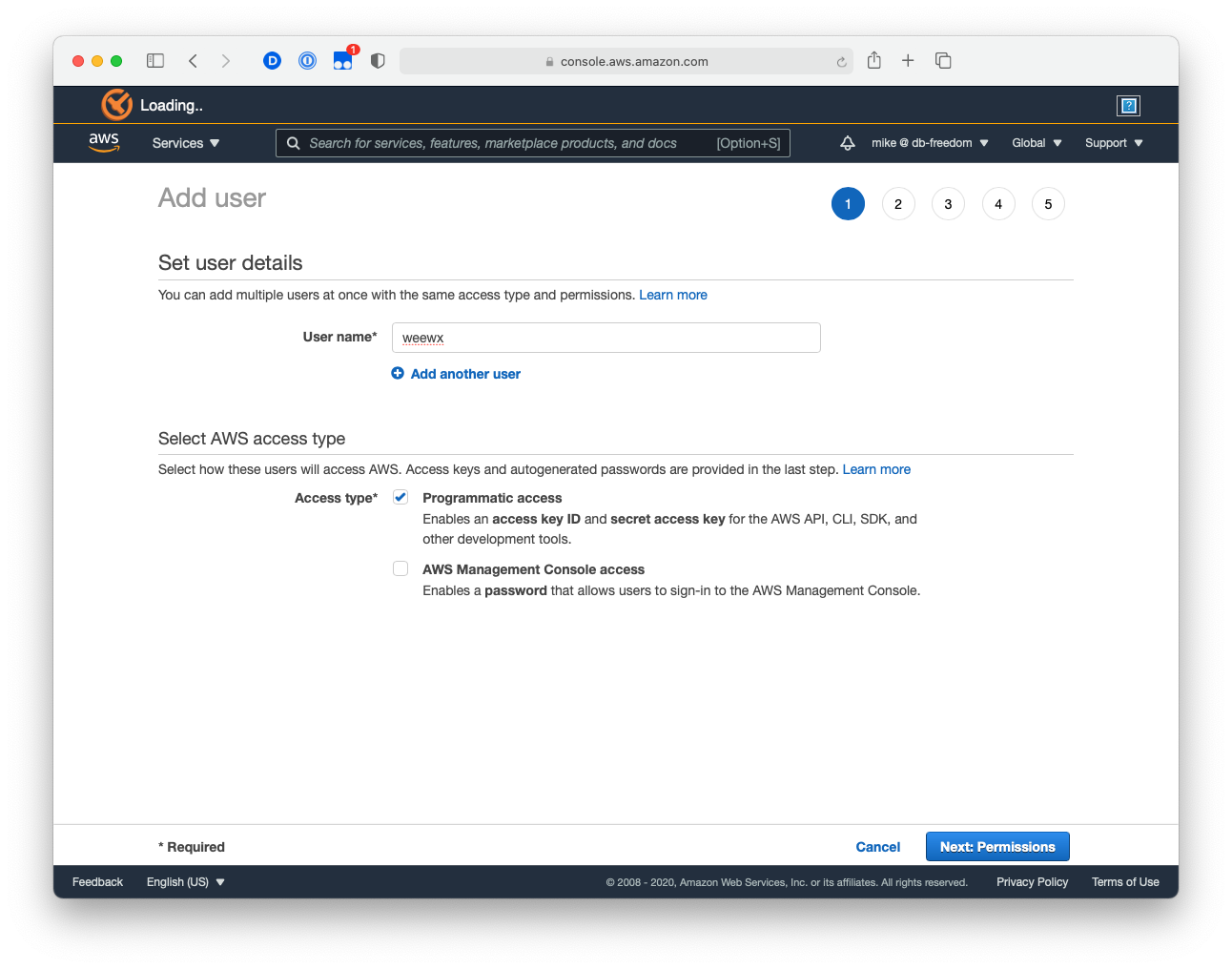1232x969 pixels.
Task: Click the privacy shield icon
Action: coord(378,61)
